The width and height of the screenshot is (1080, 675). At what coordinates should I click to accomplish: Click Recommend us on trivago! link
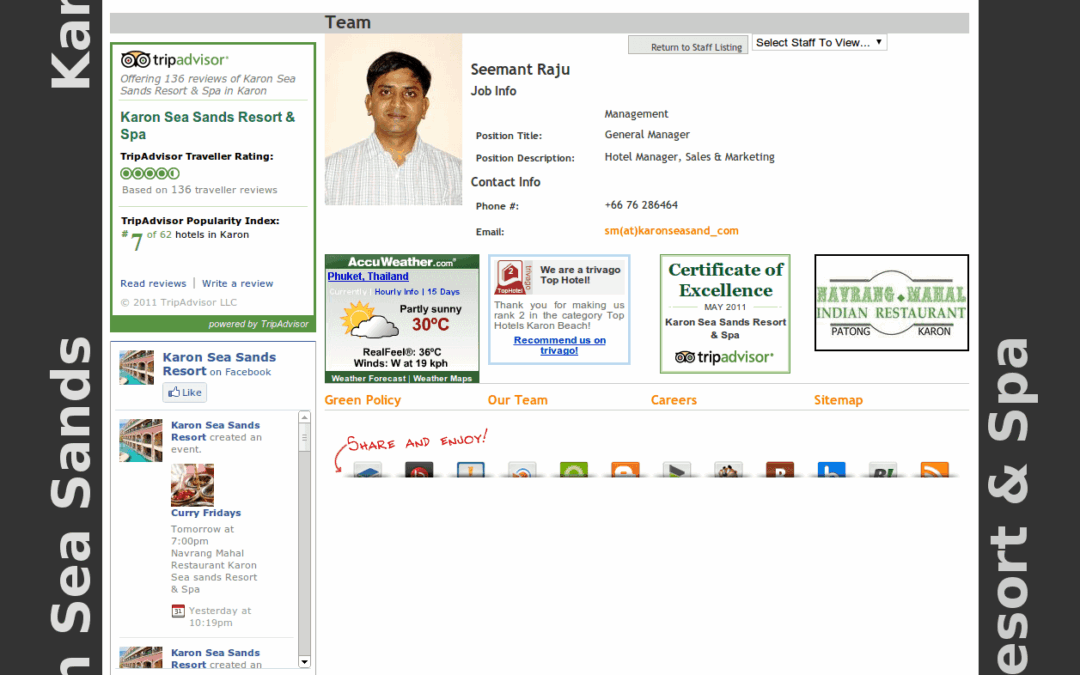click(559, 345)
